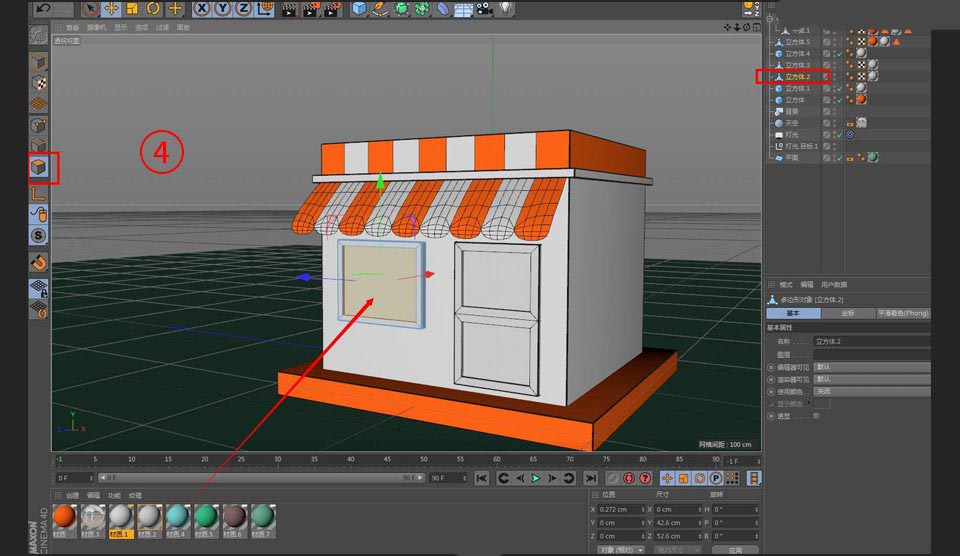Image resolution: width=960 pixels, height=556 pixels.
Task: Toggle the 透显 (X-ray) checkbox
Action: click(816, 416)
